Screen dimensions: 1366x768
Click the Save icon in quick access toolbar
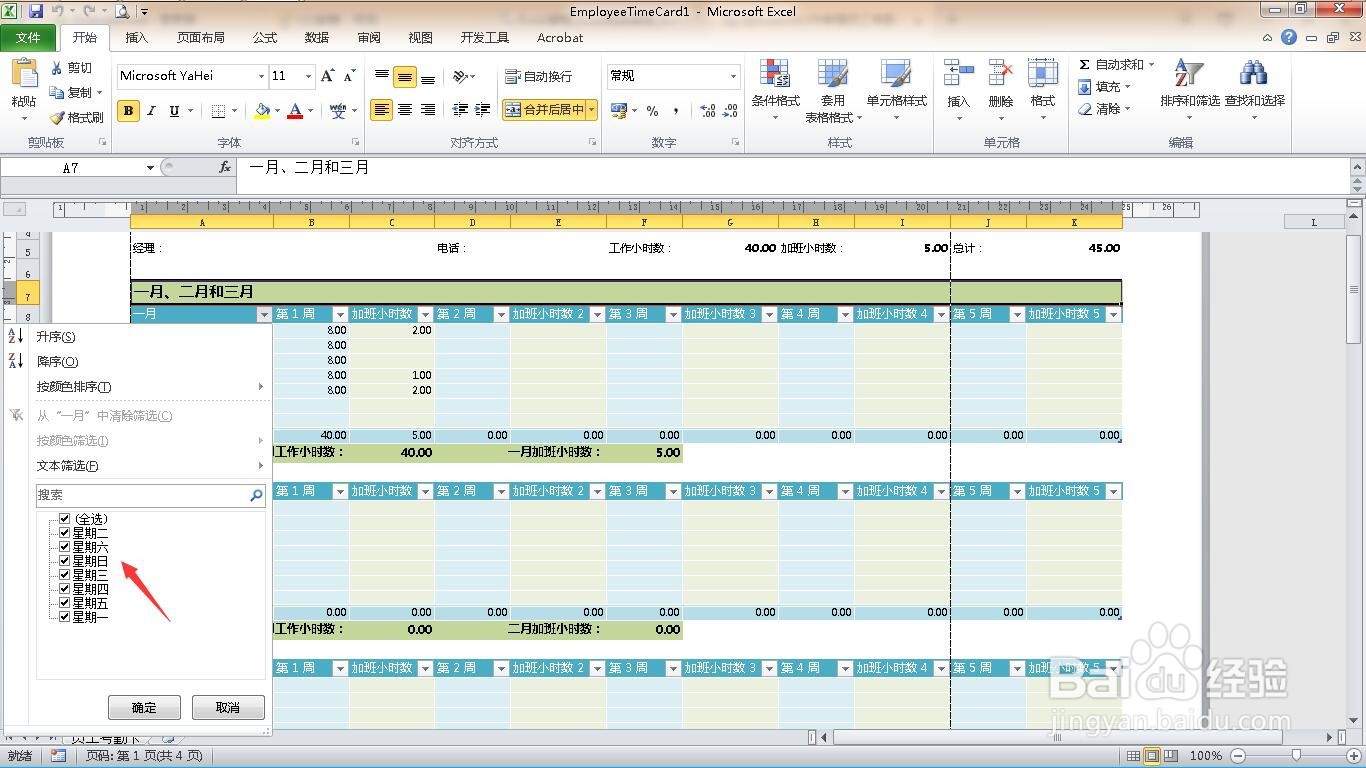(x=36, y=12)
